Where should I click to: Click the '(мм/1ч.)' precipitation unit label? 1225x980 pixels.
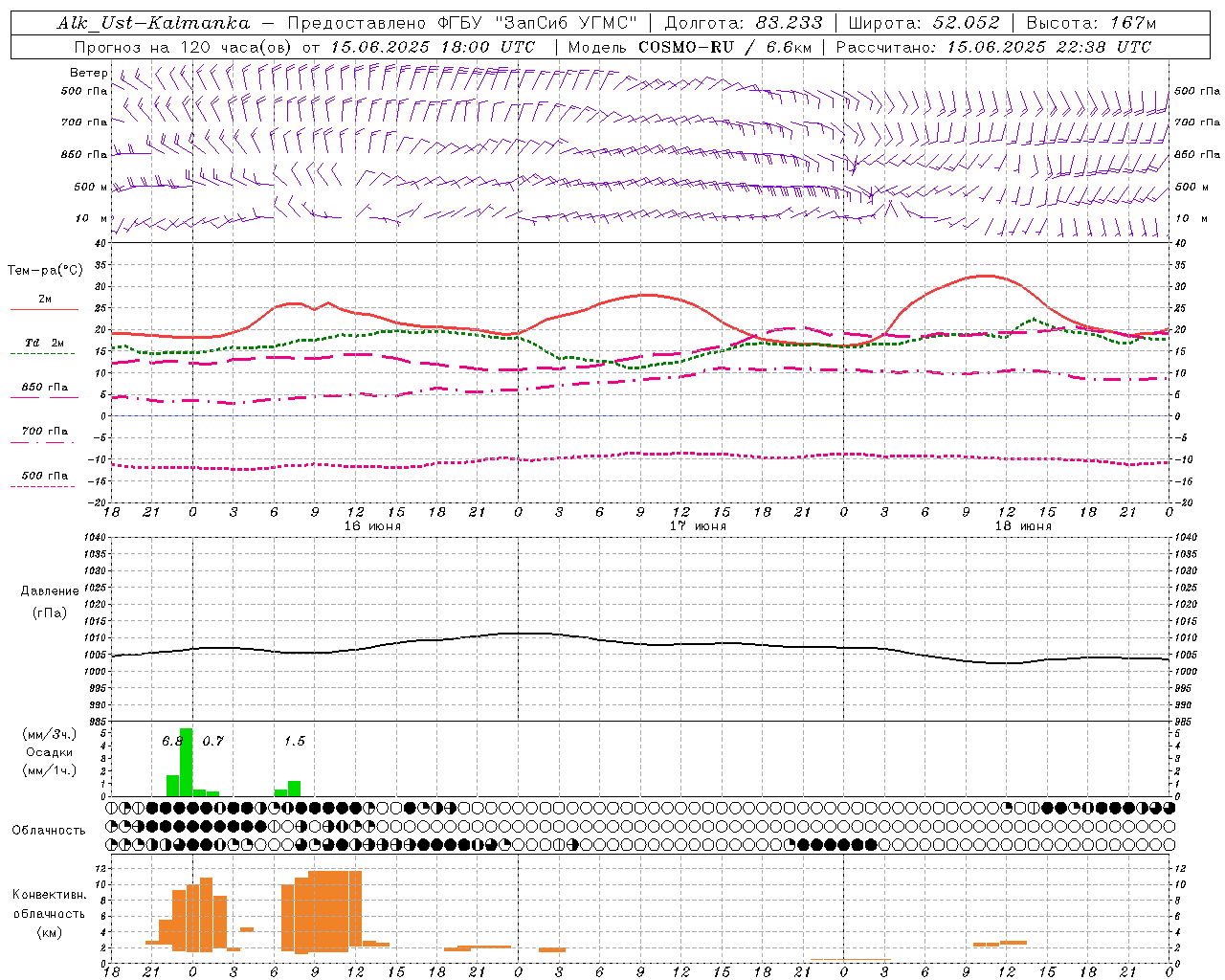(49, 770)
